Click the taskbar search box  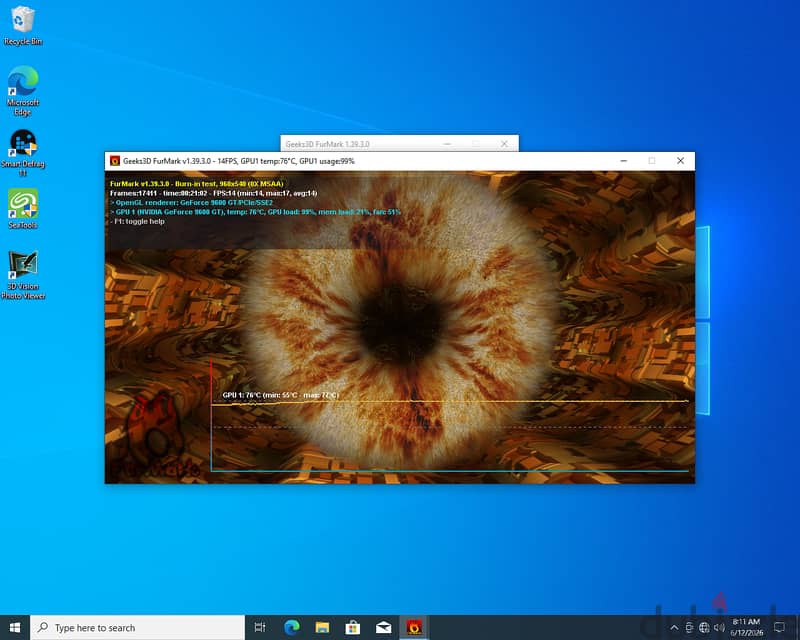point(138,627)
